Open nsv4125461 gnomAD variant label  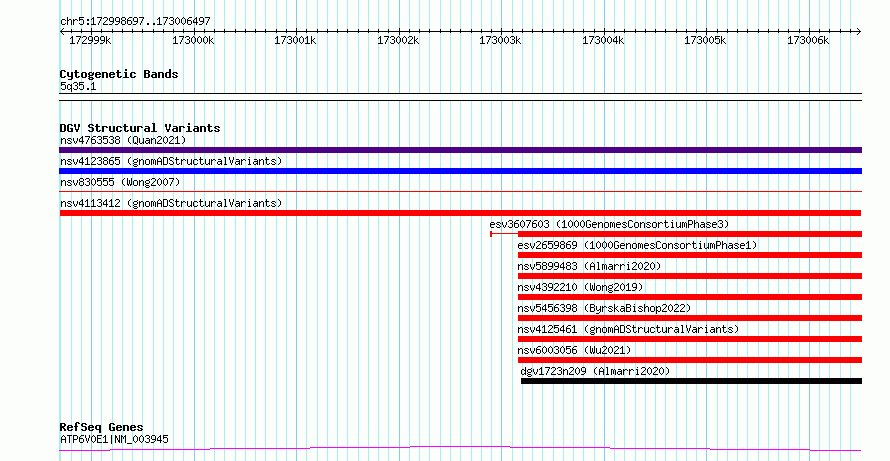[x=628, y=329]
